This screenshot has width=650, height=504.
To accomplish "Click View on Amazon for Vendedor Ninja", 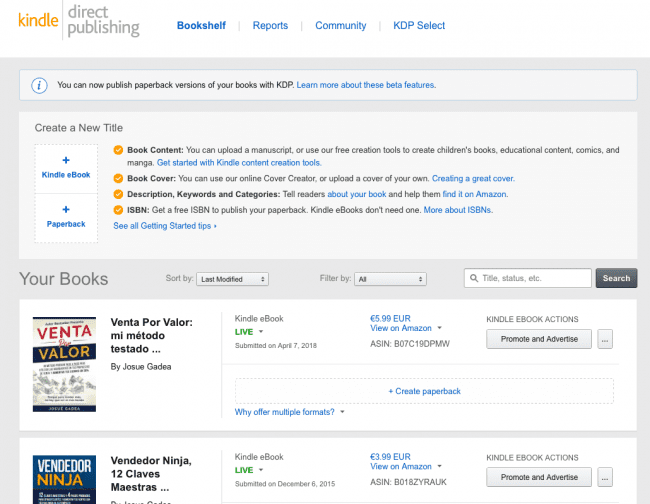I will (401, 467).
